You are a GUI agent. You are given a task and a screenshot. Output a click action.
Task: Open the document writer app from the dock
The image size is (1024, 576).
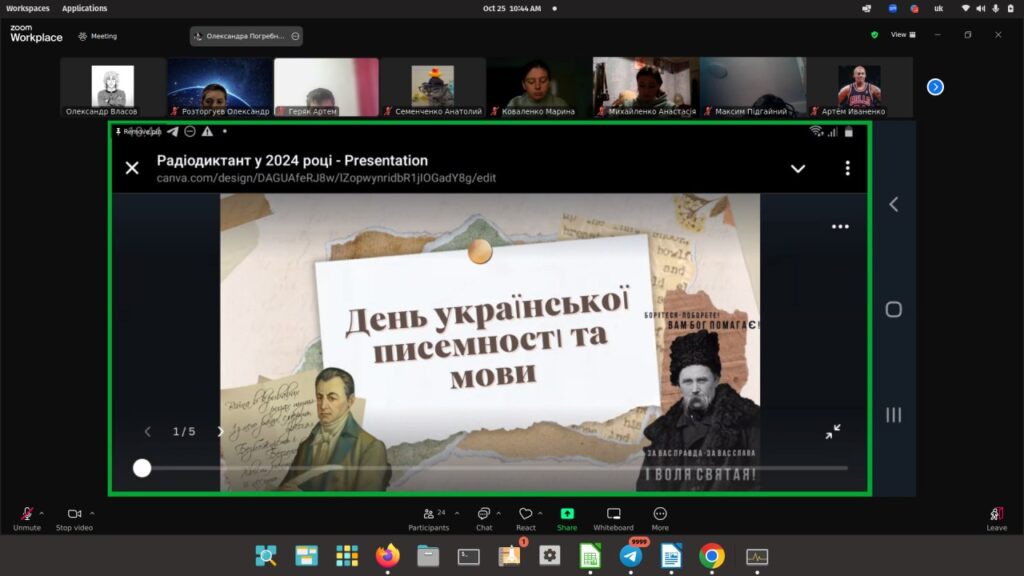click(x=671, y=556)
